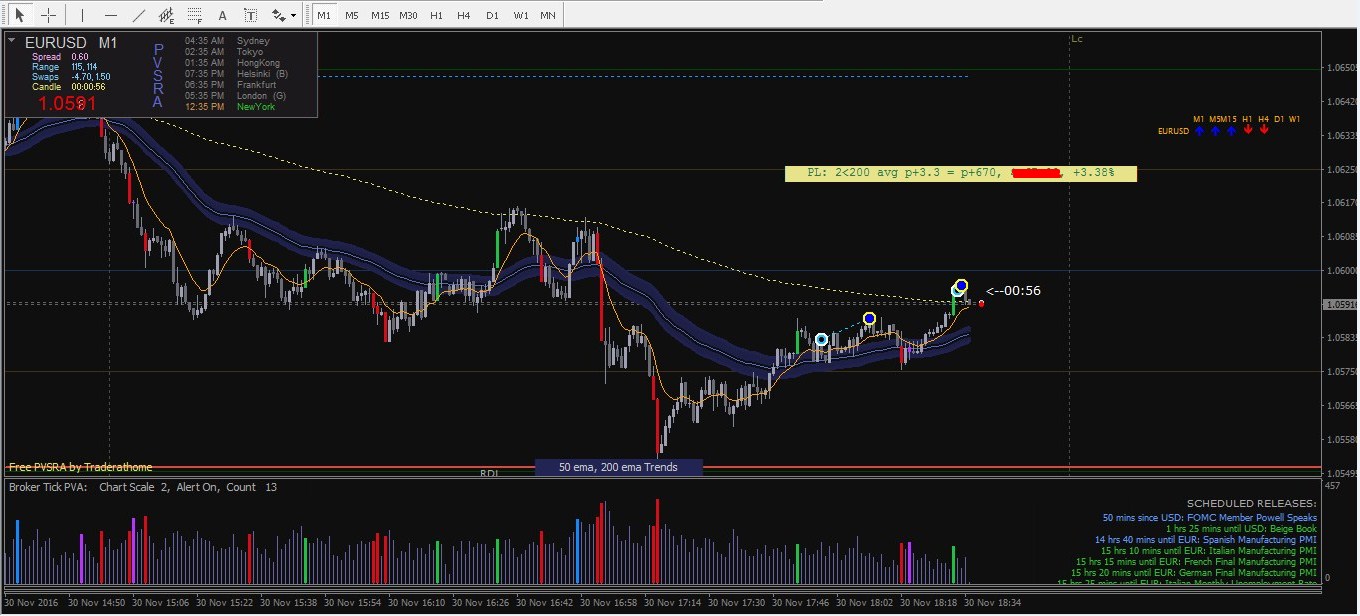Click the topmost blue circle marker with yellow ring
Image resolution: width=1360 pixels, height=616 pixels.
click(961, 286)
